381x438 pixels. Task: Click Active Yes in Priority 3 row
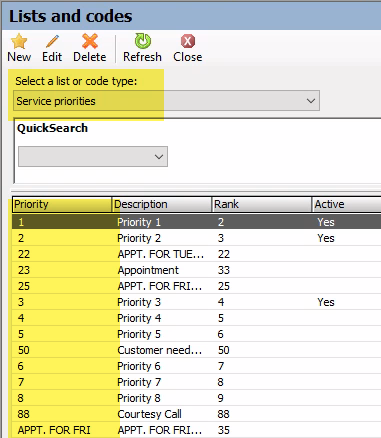pyautogui.click(x=326, y=302)
